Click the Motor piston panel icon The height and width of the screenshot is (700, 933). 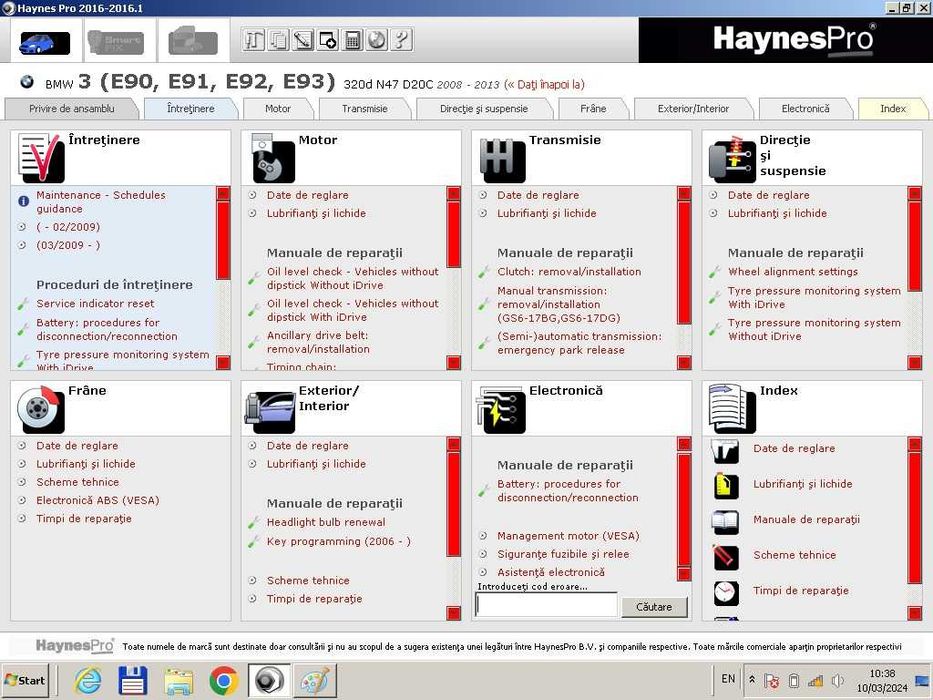[273, 158]
